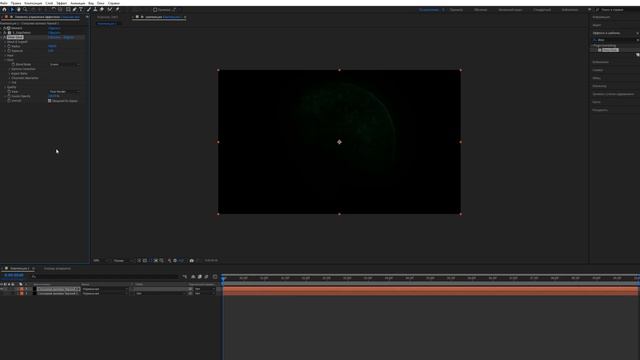The height and width of the screenshot is (360, 640).
Task: Click the effects search field in right panel
Action: (x=616, y=40)
